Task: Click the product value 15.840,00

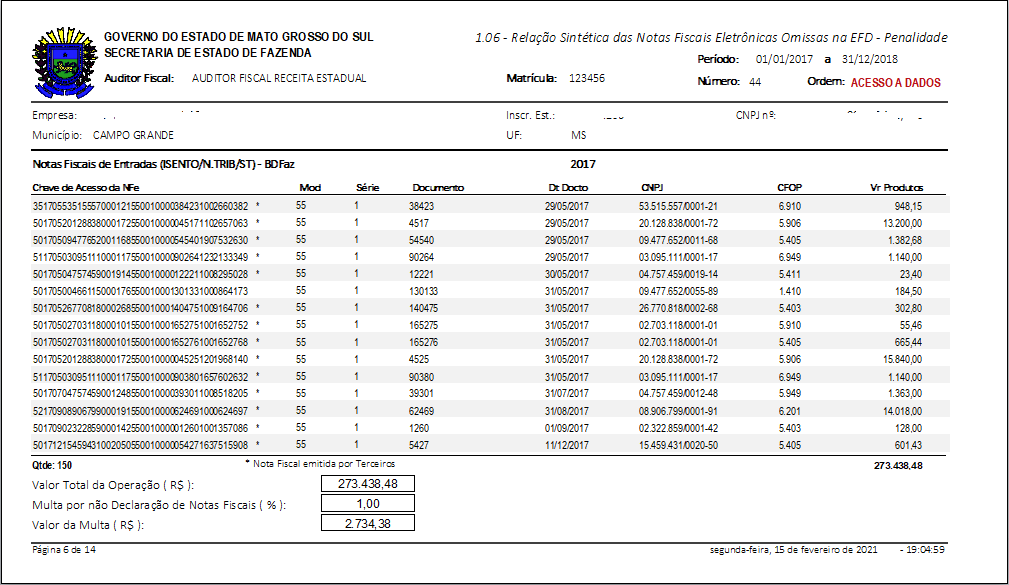Action: click(x=900, y=358)
